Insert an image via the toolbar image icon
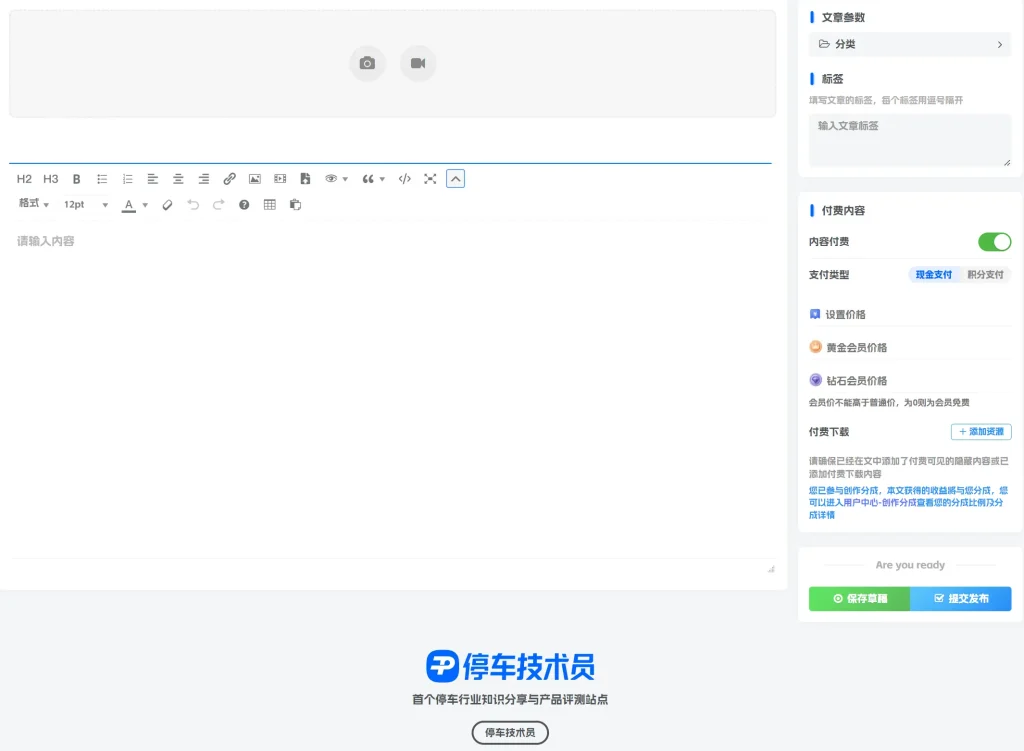The image size is (1024, 751). 255,179
